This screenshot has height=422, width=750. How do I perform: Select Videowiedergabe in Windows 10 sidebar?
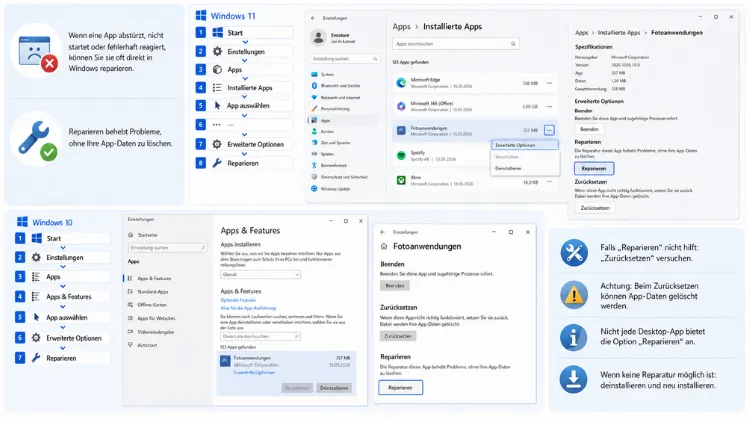pyautogui.click(x=151, y=332)
